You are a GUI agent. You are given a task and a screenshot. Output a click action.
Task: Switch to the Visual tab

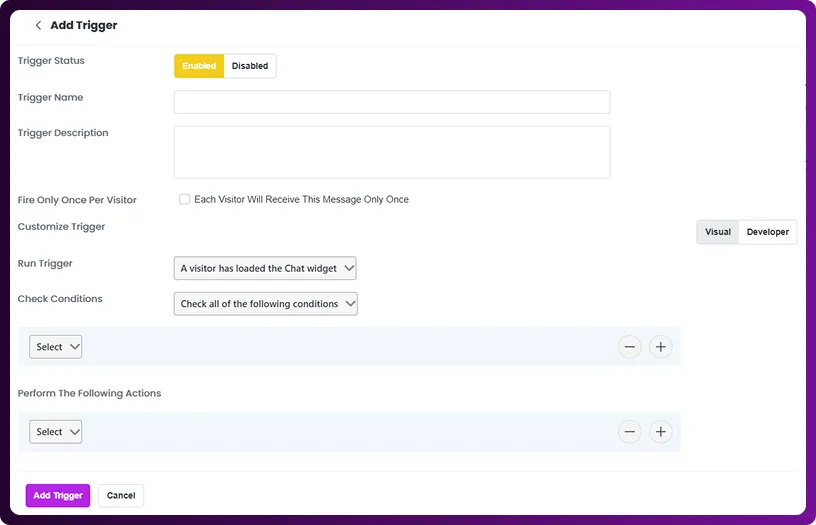coord(718,232)
